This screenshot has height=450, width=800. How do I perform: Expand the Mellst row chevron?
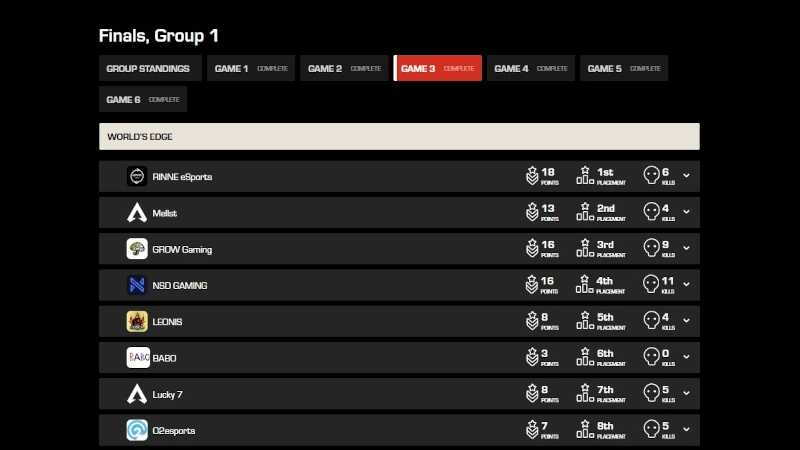tap(686, 212)
